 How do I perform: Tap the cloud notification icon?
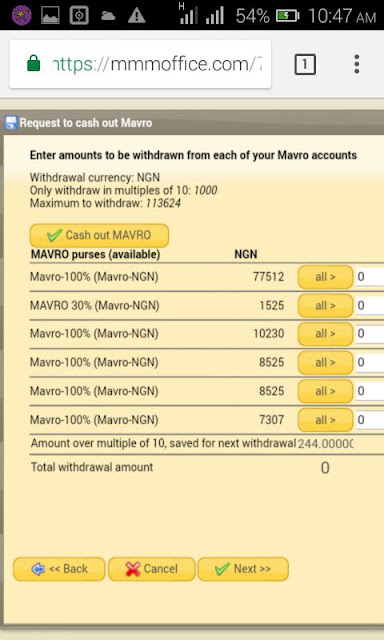pos(108,16)
